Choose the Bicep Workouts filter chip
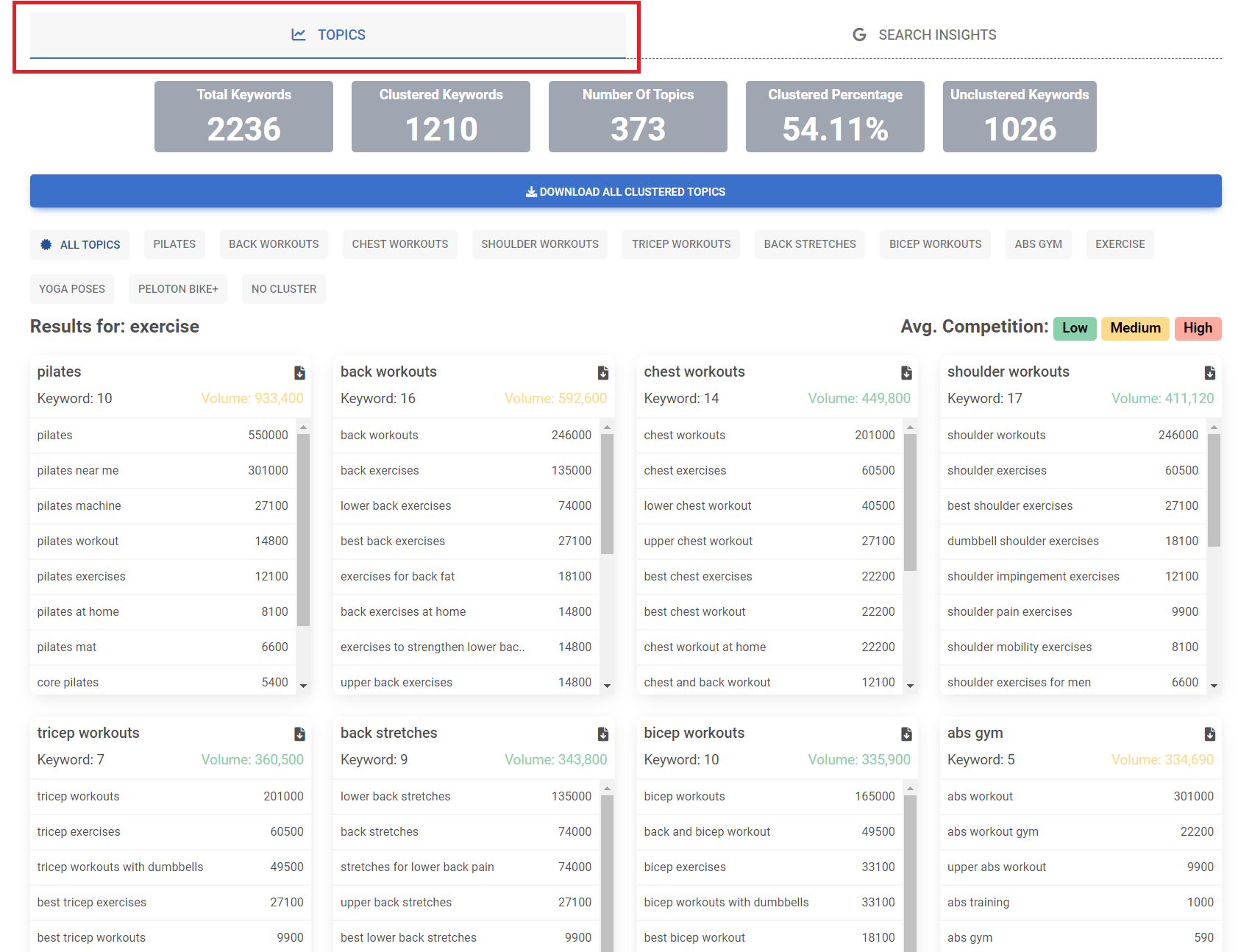This screenshot has width=1238, height=952. (x=936, y=244)
